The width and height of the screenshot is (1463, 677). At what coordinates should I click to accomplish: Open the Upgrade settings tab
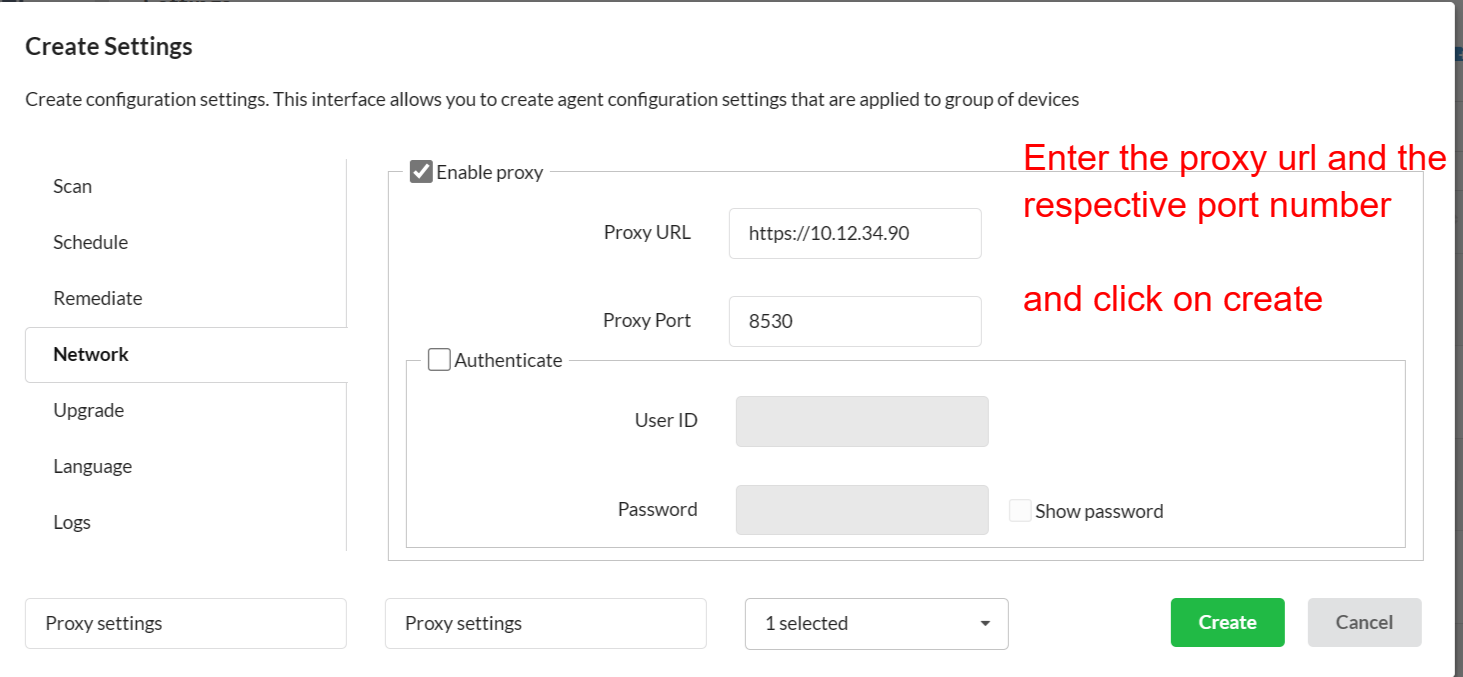[89, 410]
